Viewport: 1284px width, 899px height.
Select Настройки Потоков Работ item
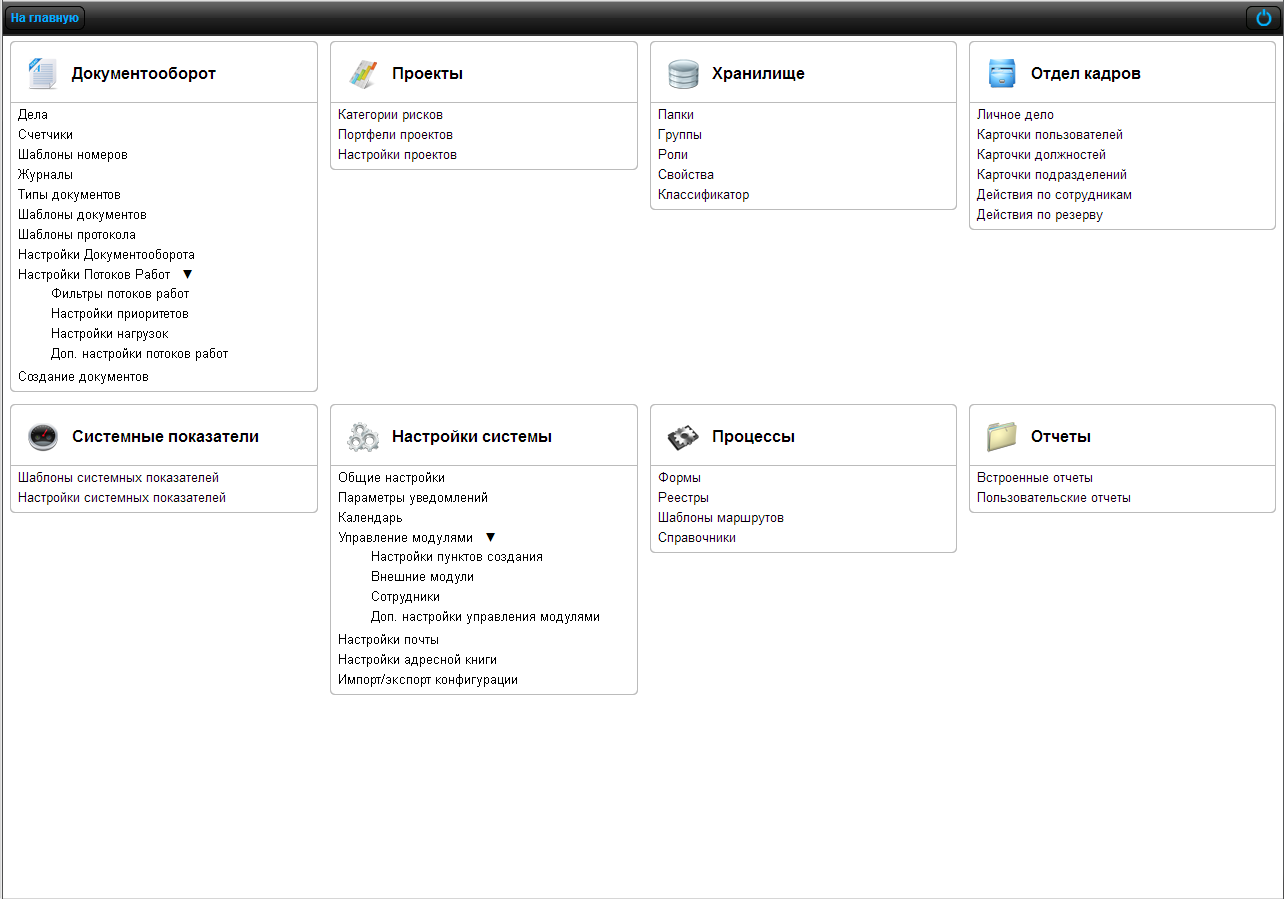[x=94, y=274]
